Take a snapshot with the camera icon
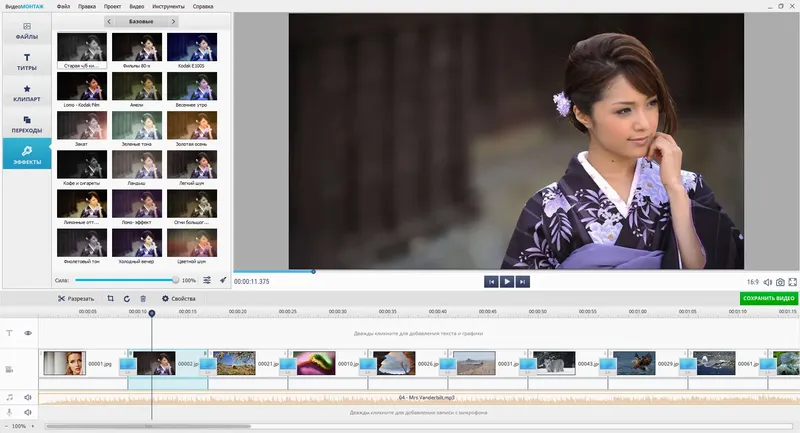Viewport: 800px width, 433px height. [780, 282]
